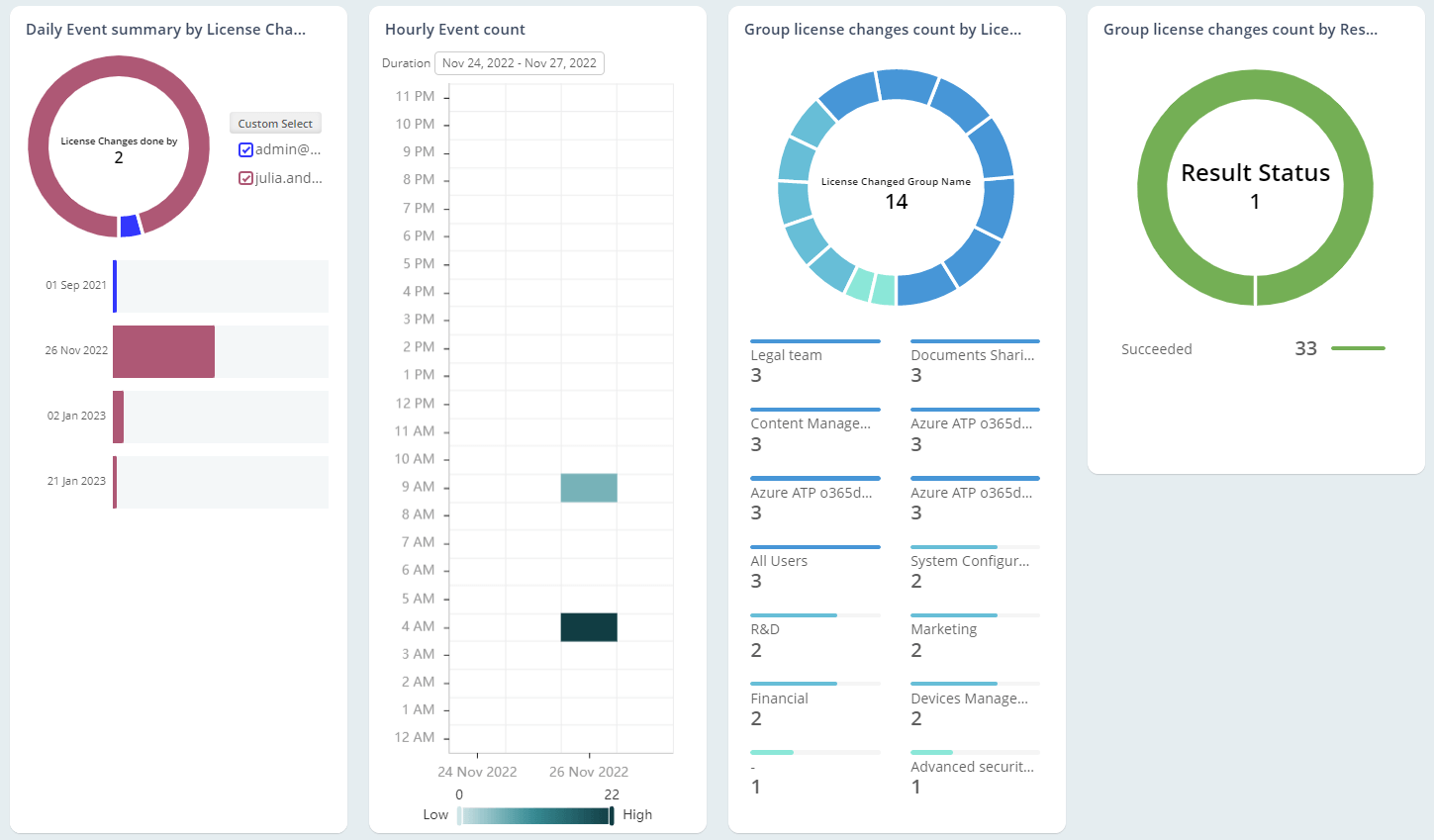Screen dimensions: 1434x840
Task: Click the Custom Select button
Action: point(275,124)
